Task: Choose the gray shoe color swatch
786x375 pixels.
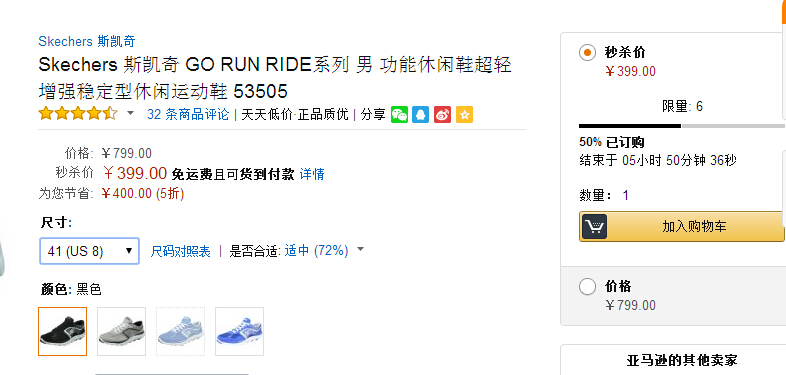Action: coord(121,331)
